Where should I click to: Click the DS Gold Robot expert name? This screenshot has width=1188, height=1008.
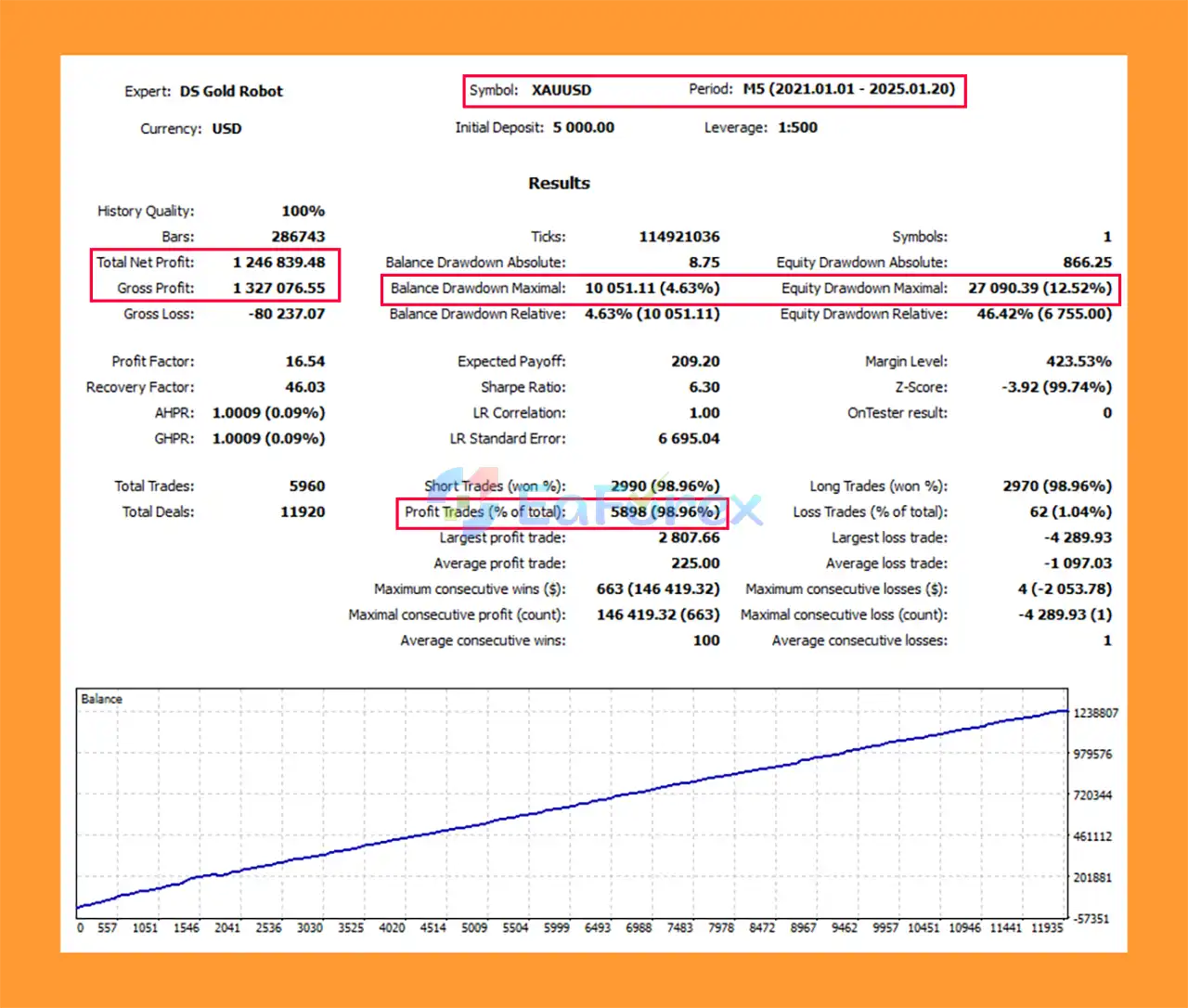[x=231, y=91]
